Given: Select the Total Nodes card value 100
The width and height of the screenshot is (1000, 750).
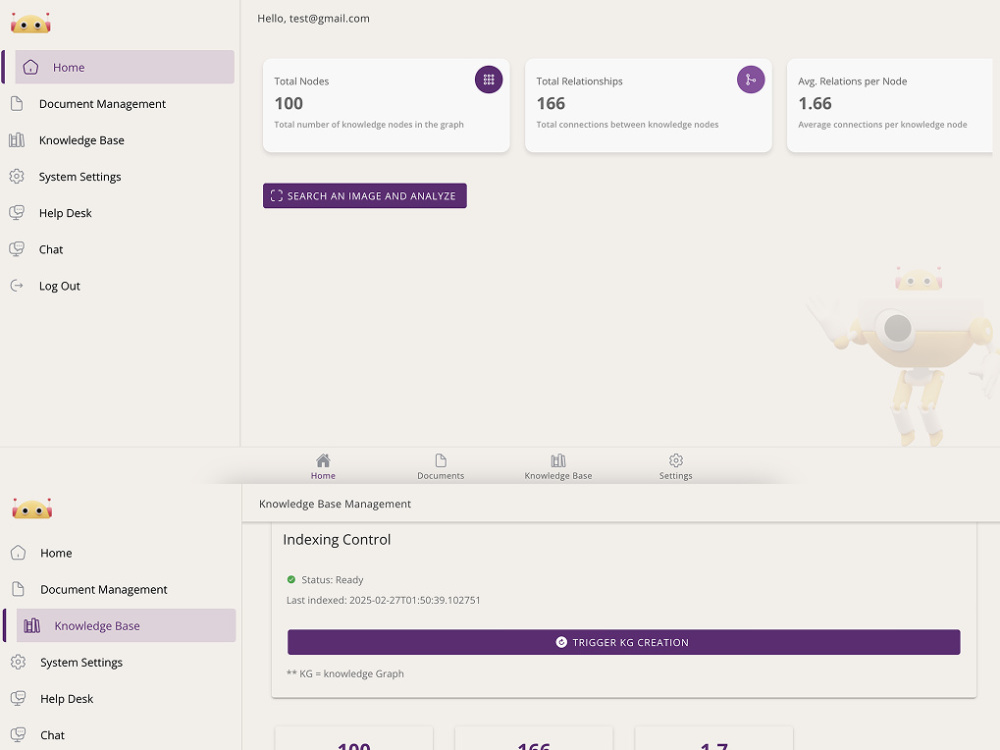Looking at the screenshot, I should click(288, 103).
